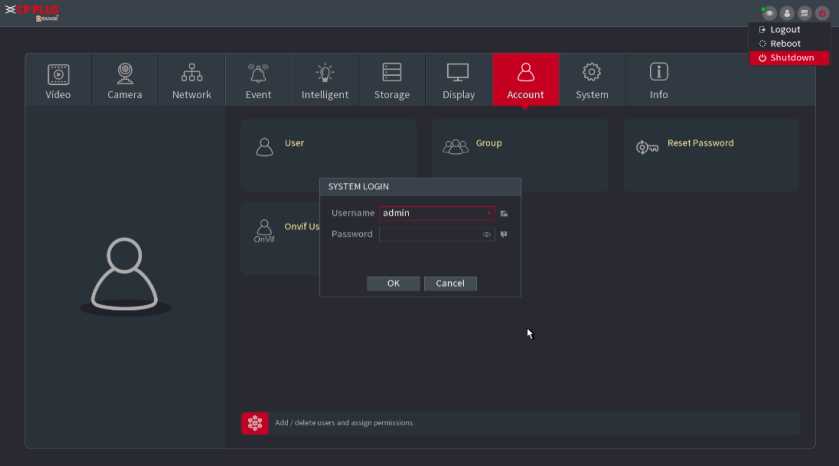Click the Display monitor icon

458,80
